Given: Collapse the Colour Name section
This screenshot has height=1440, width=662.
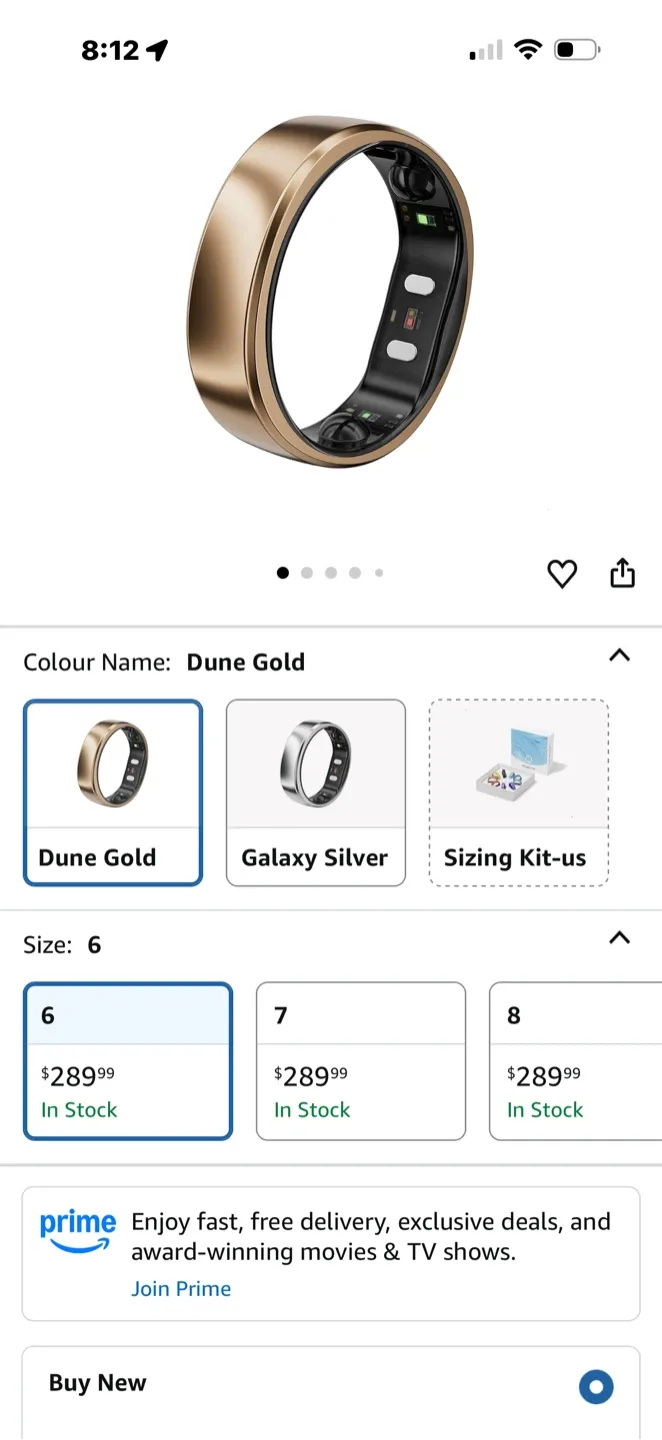Looking at the screenshot, I should pos(620,656).
